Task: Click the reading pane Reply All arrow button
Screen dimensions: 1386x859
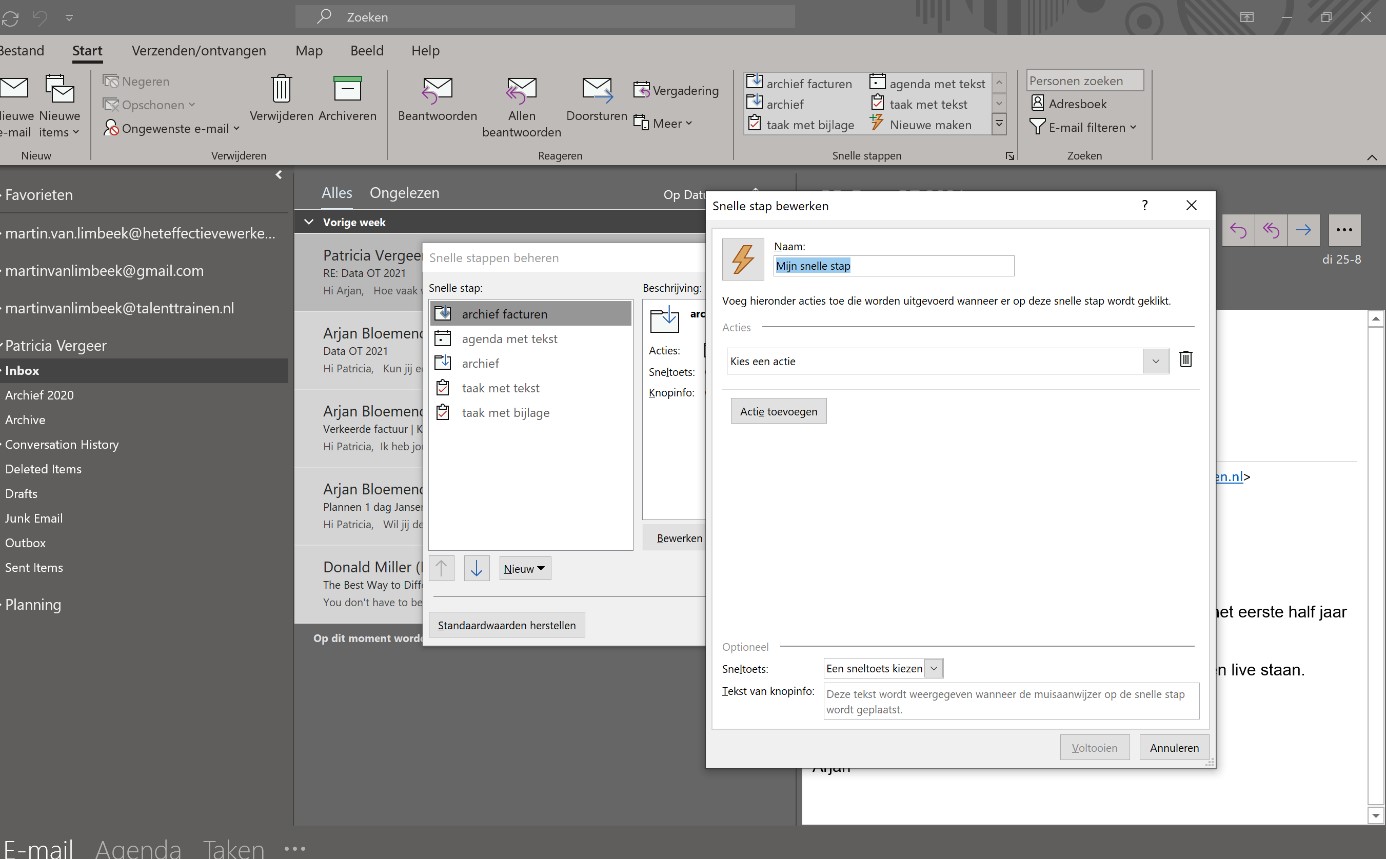Action: 1271,230
